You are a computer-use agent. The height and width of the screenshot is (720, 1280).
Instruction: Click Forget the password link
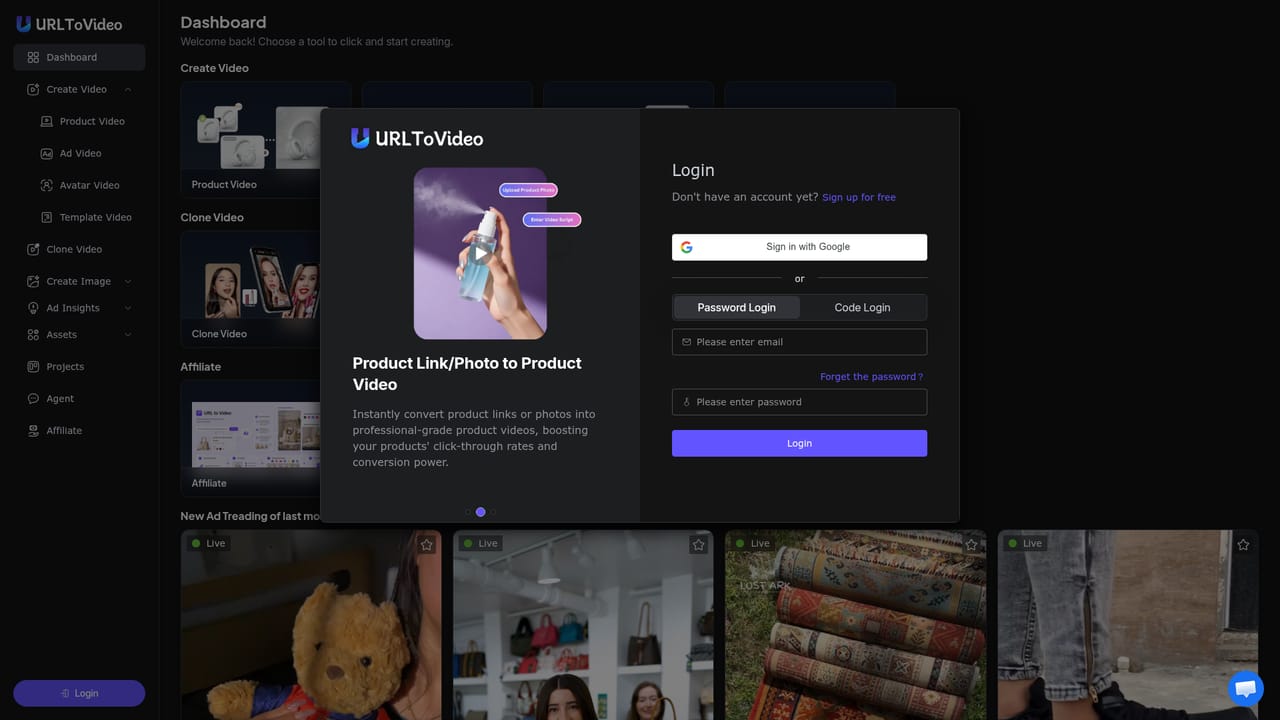tap(871, 377)
